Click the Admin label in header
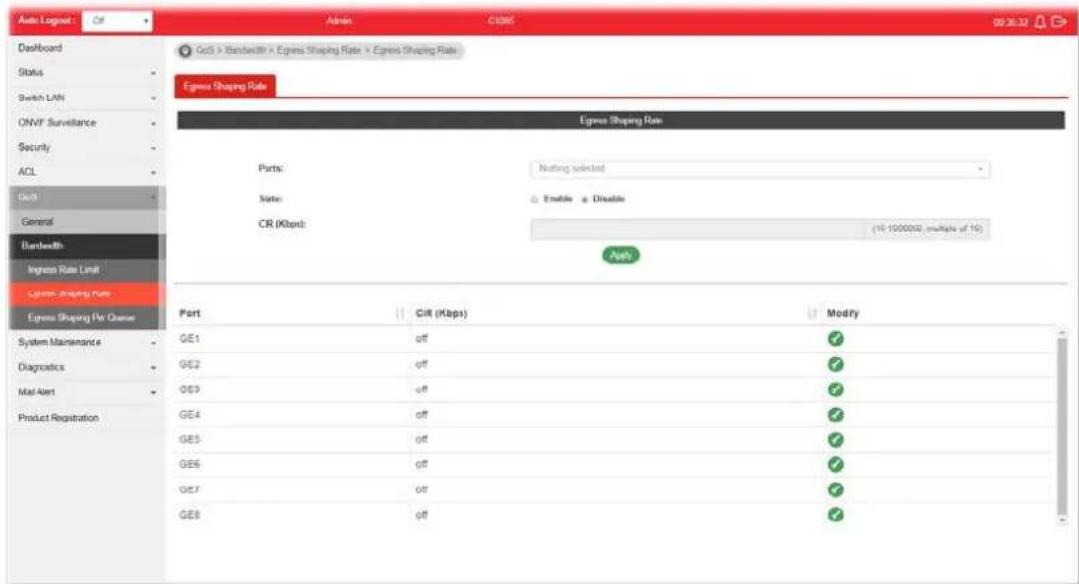Screen dimensions: 1079x584 (x=339, y=21)
